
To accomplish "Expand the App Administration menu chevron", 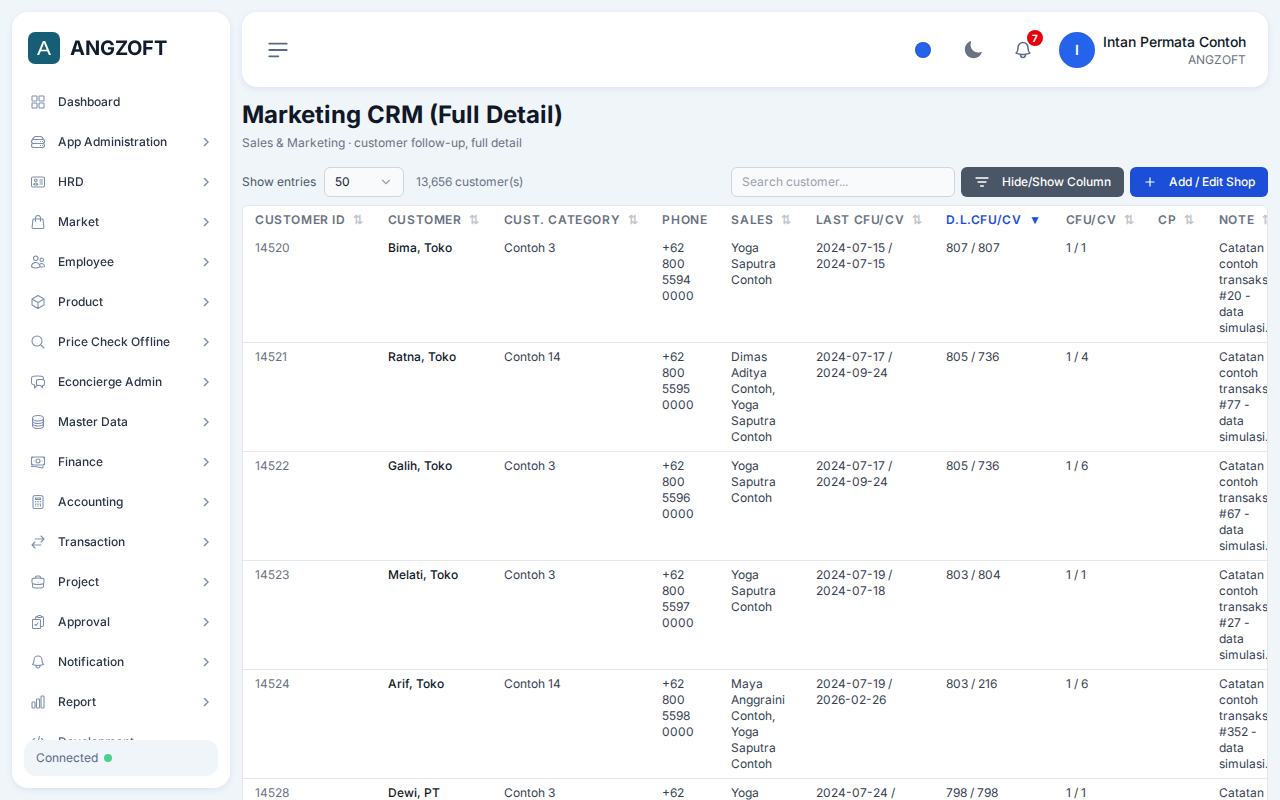I will (x=206, y=142).
